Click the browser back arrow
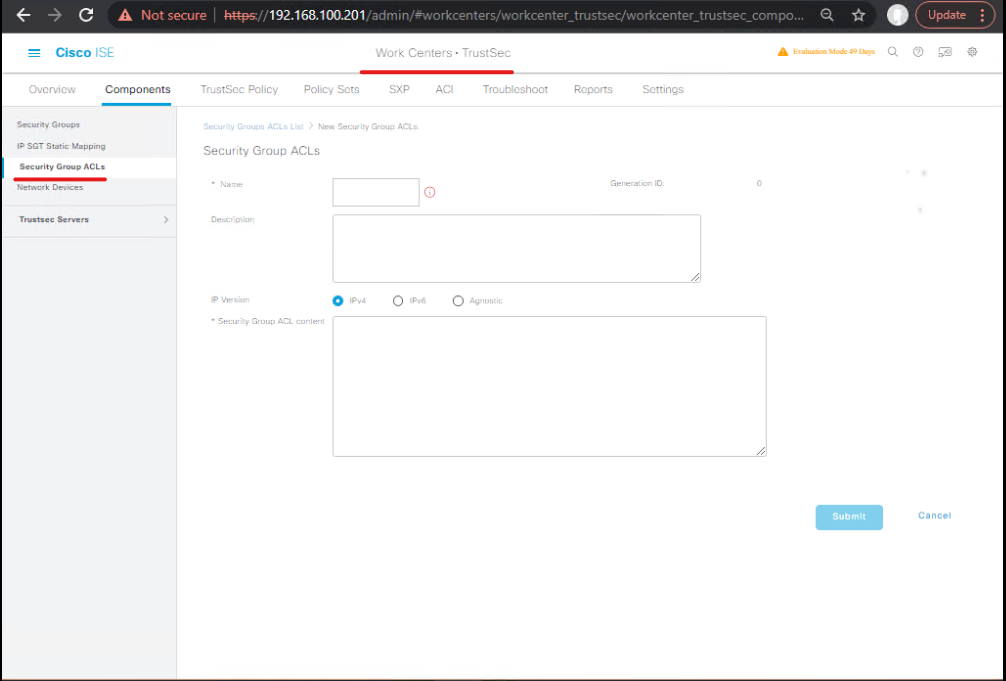The image size is (1006, 681). click(23, 15)
